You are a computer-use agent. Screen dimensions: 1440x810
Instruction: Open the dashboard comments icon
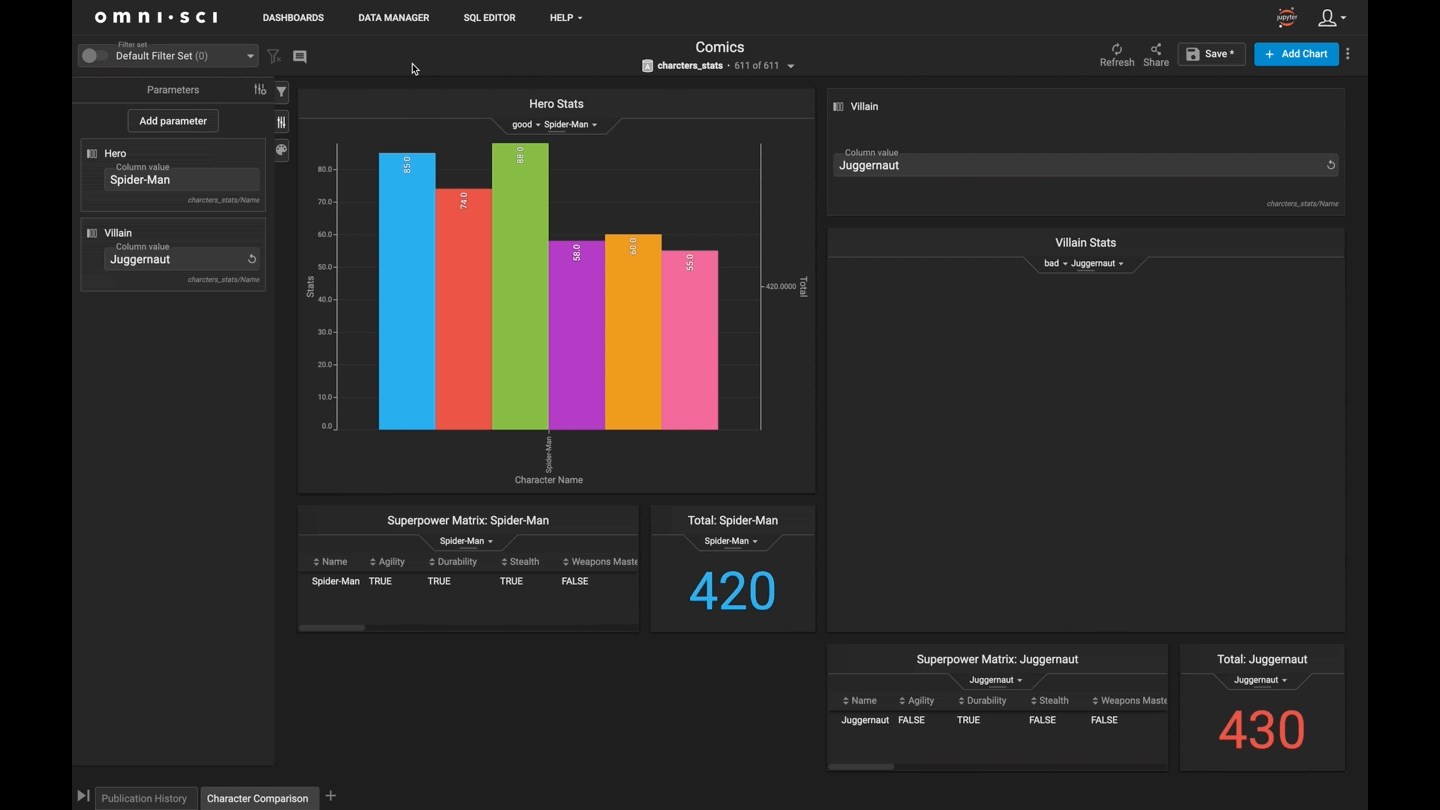pyautogui.click(x=300, y=57)
